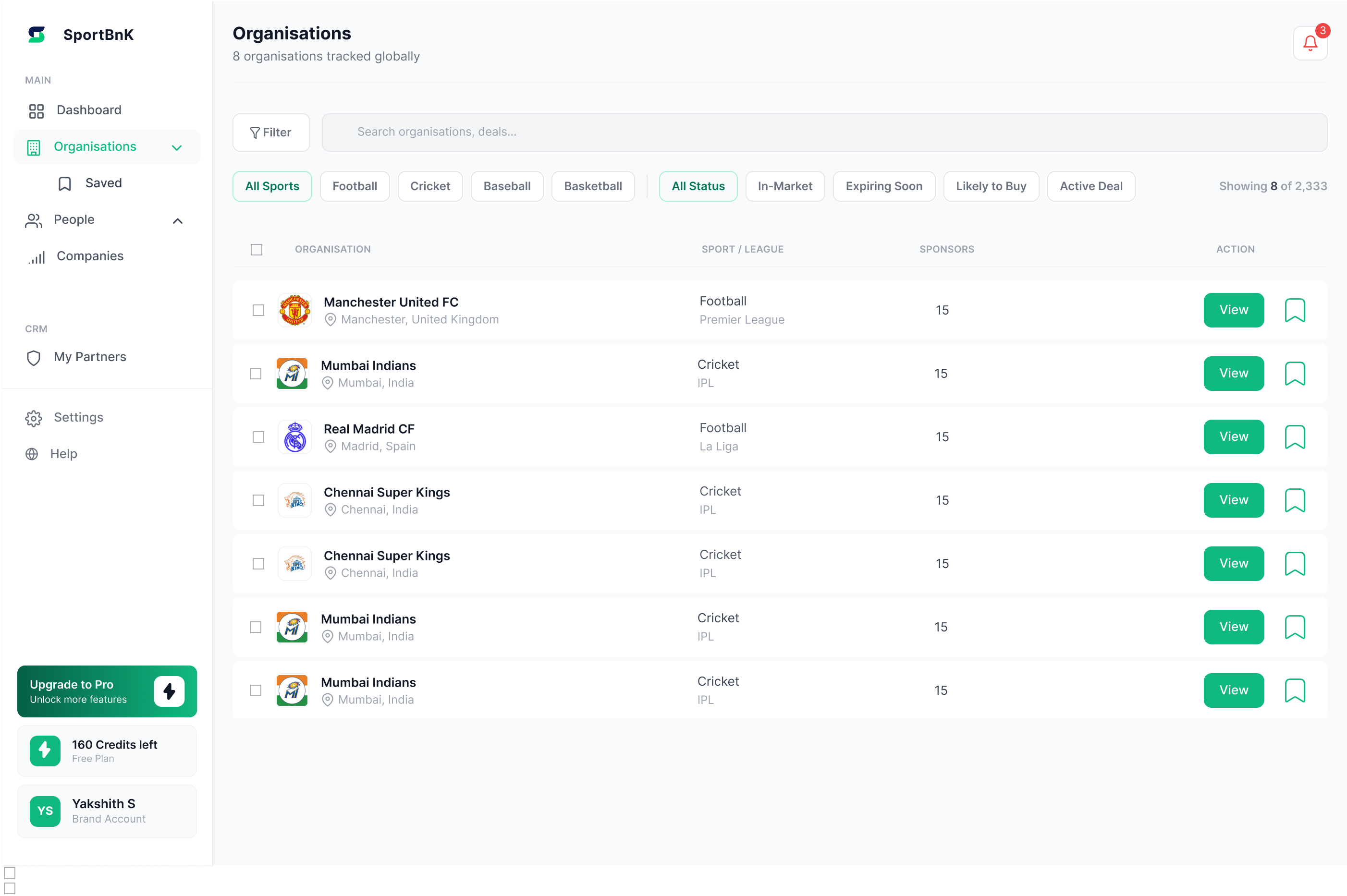View the first Chennai Super Kings entry
The height and width of the screenshot is (896, 1347).
pos(1233,500)
